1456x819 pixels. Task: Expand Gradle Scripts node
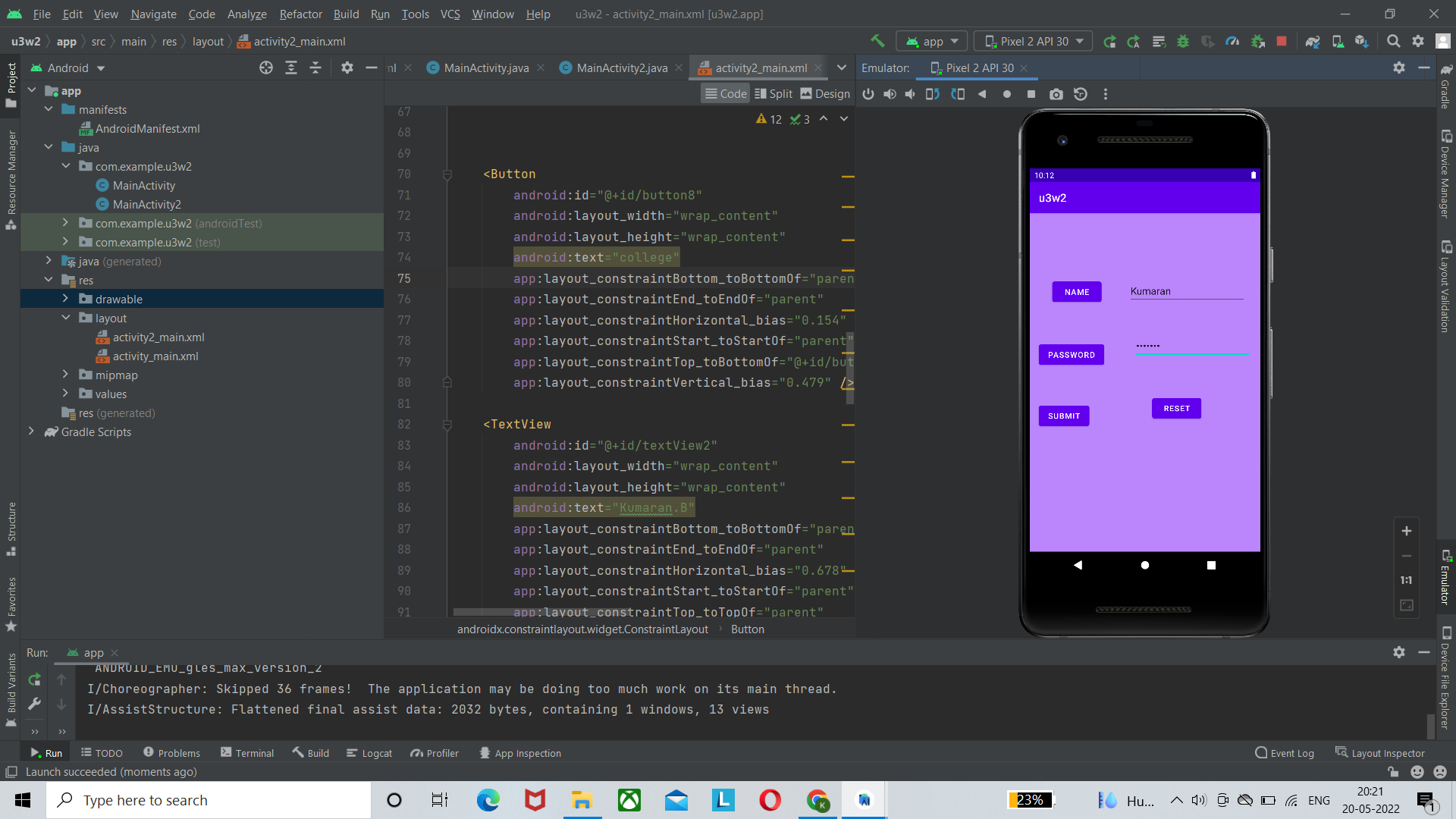(x=31, y=431)
